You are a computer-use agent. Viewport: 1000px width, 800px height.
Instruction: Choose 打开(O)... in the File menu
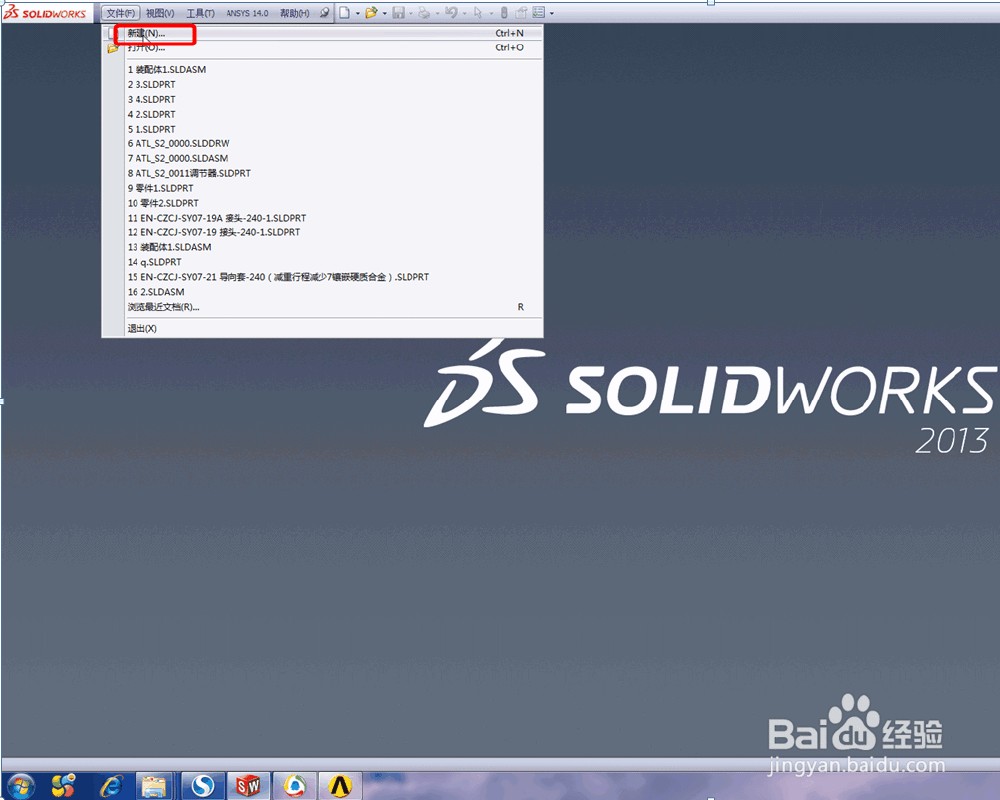click(x=322, y=48)
